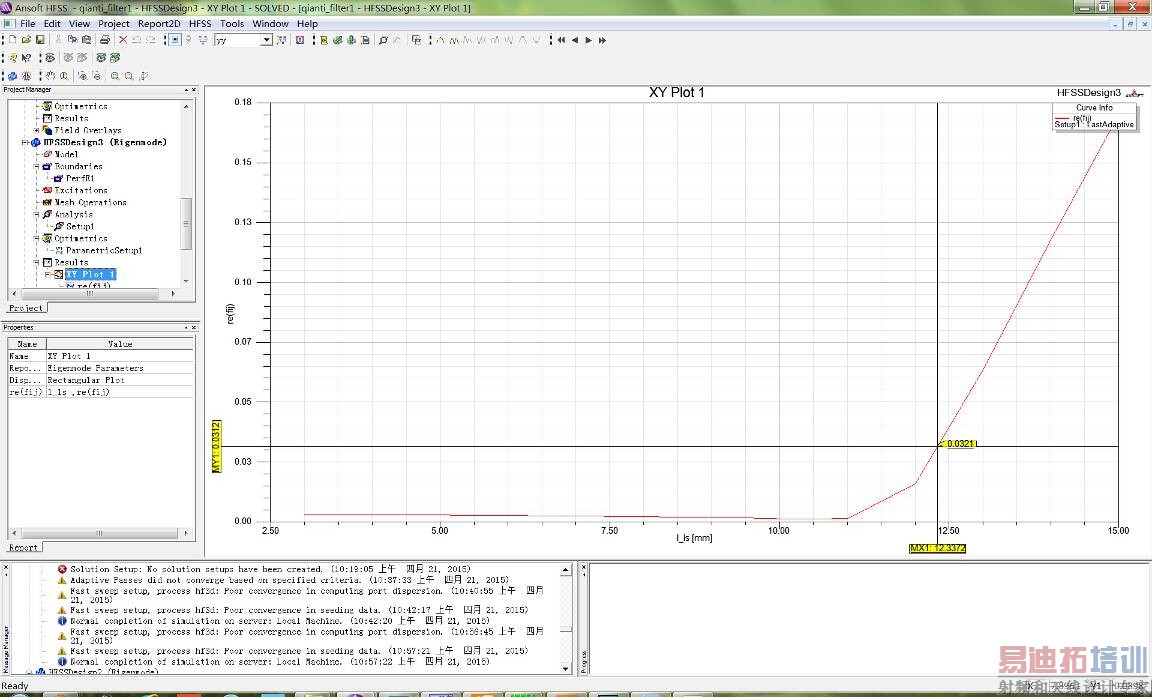Open the Help menu
The height and width of the screenshot is (697, 1152).
pos(307,24)
